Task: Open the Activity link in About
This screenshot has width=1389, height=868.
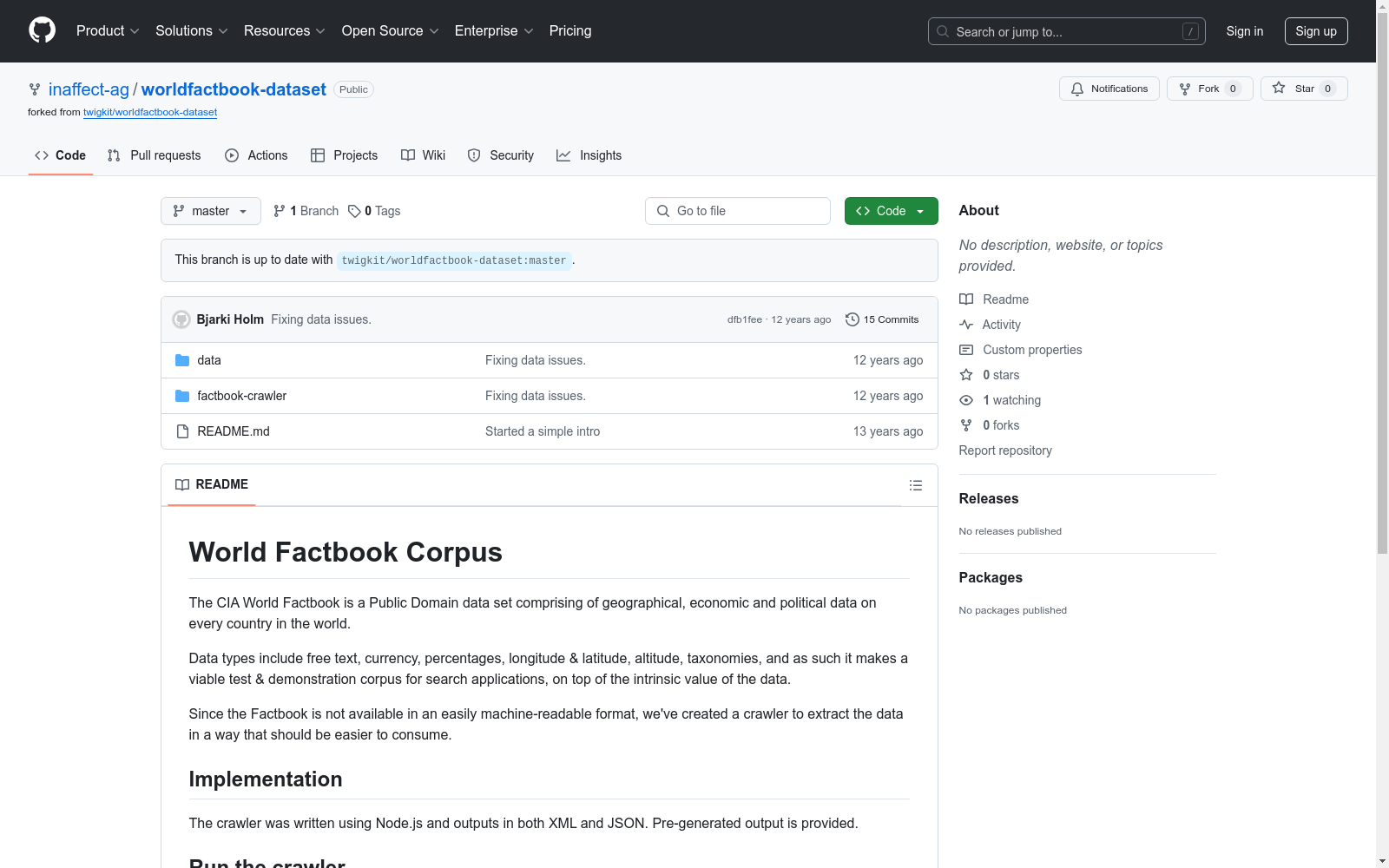Action: (x=991, y=325)
